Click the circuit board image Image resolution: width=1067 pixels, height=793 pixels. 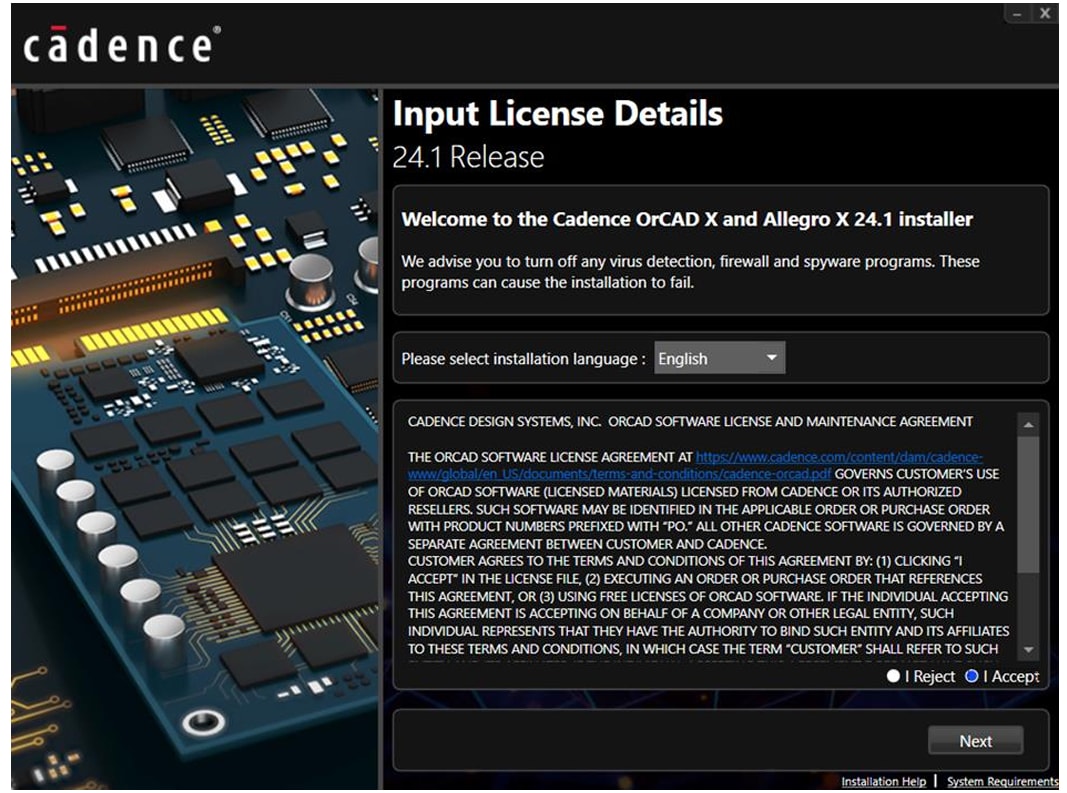[195, 439]
